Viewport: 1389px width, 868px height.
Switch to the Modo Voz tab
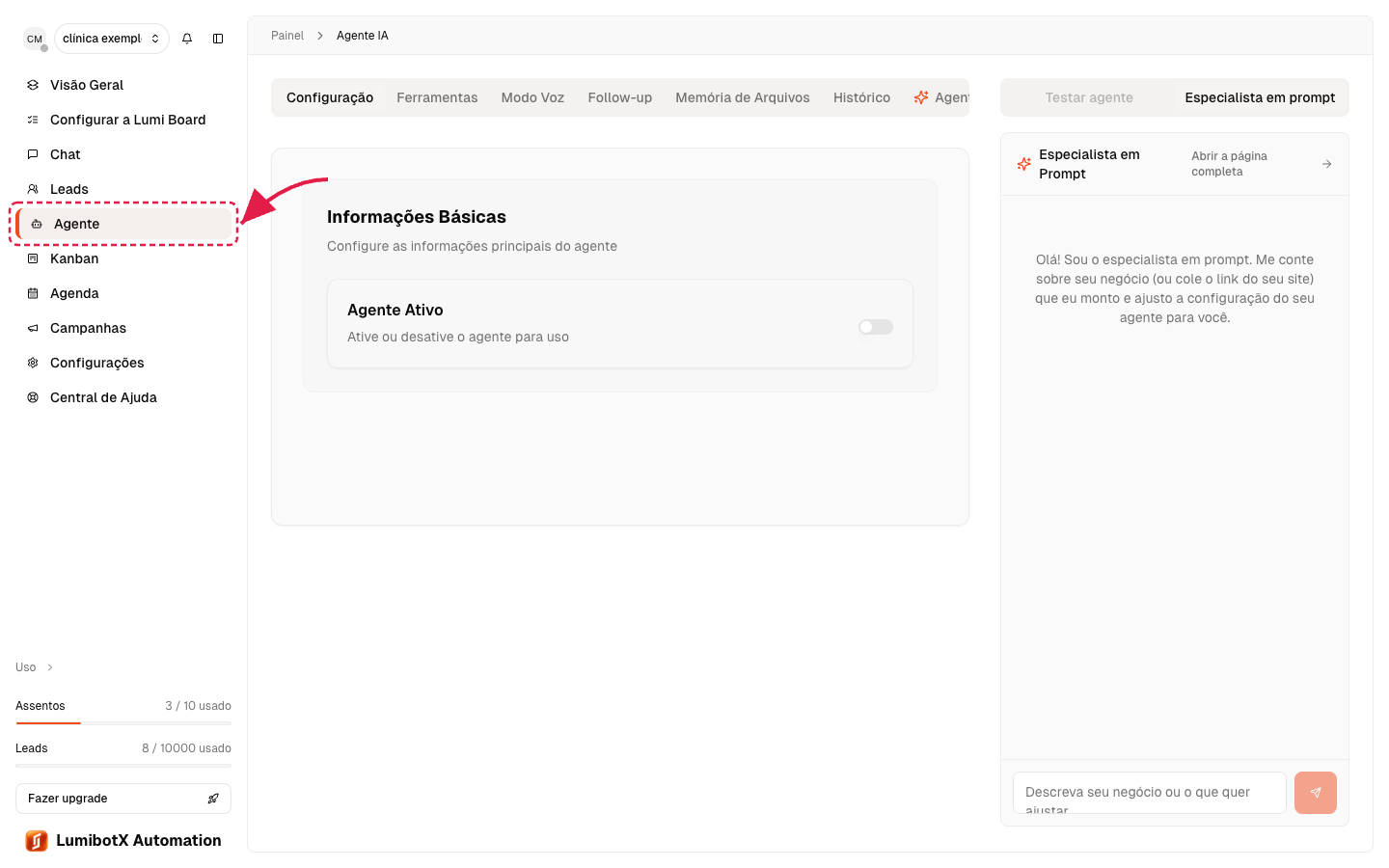click(532, 97)
